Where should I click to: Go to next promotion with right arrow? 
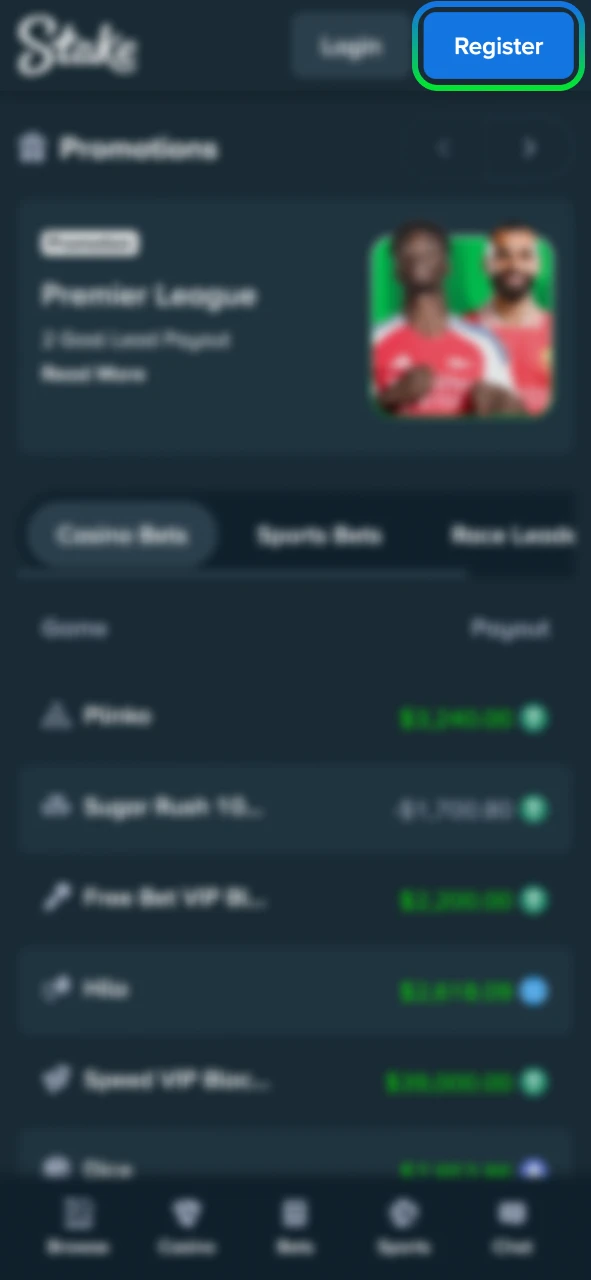pyautogui.click(x=530, y=148)
